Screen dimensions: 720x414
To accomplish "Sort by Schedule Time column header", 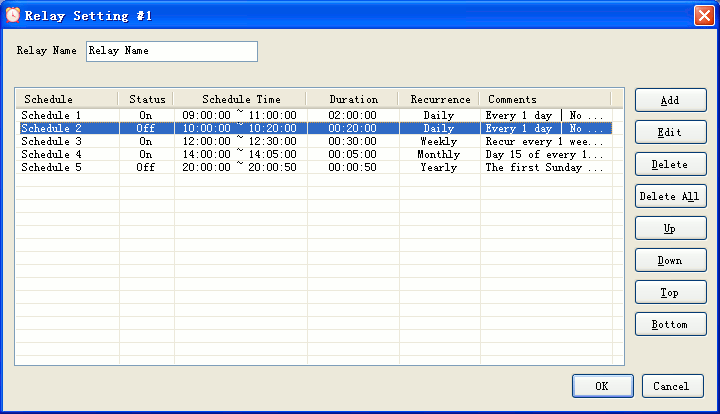I will 241,99.
